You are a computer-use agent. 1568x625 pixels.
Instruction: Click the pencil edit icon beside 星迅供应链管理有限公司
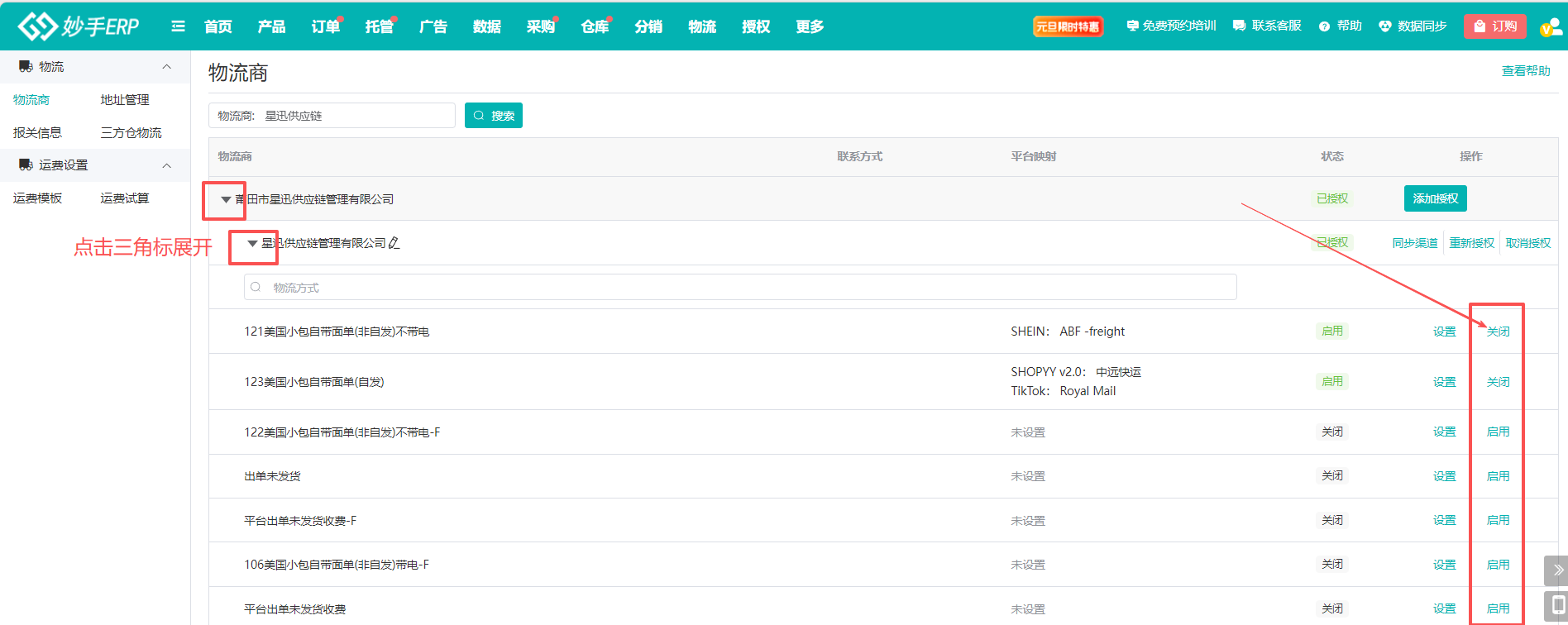[x=394, y=243]
